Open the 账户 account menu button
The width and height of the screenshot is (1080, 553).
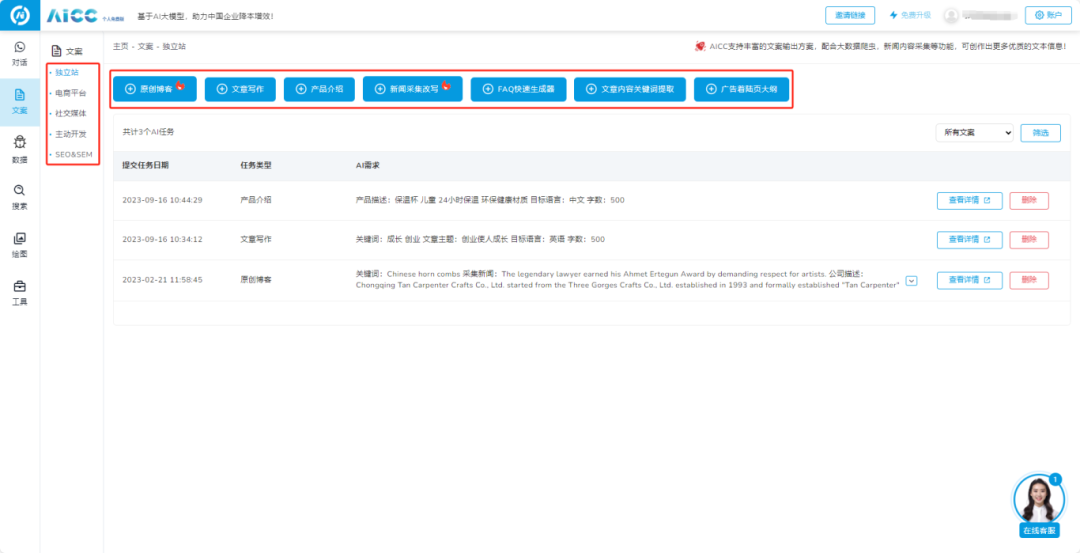[x=1047, y=15]
